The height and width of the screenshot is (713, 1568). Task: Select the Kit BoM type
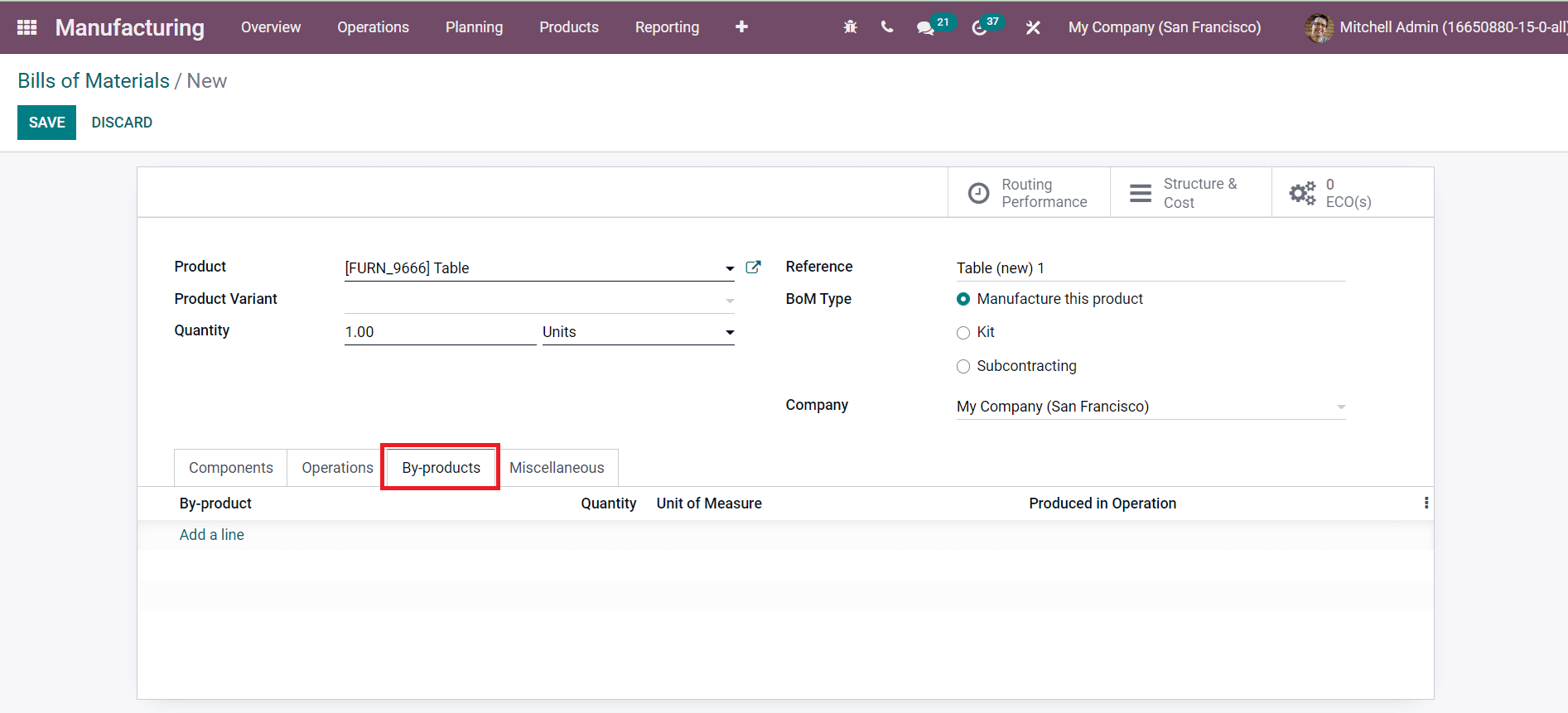click(x=963, y=333)
